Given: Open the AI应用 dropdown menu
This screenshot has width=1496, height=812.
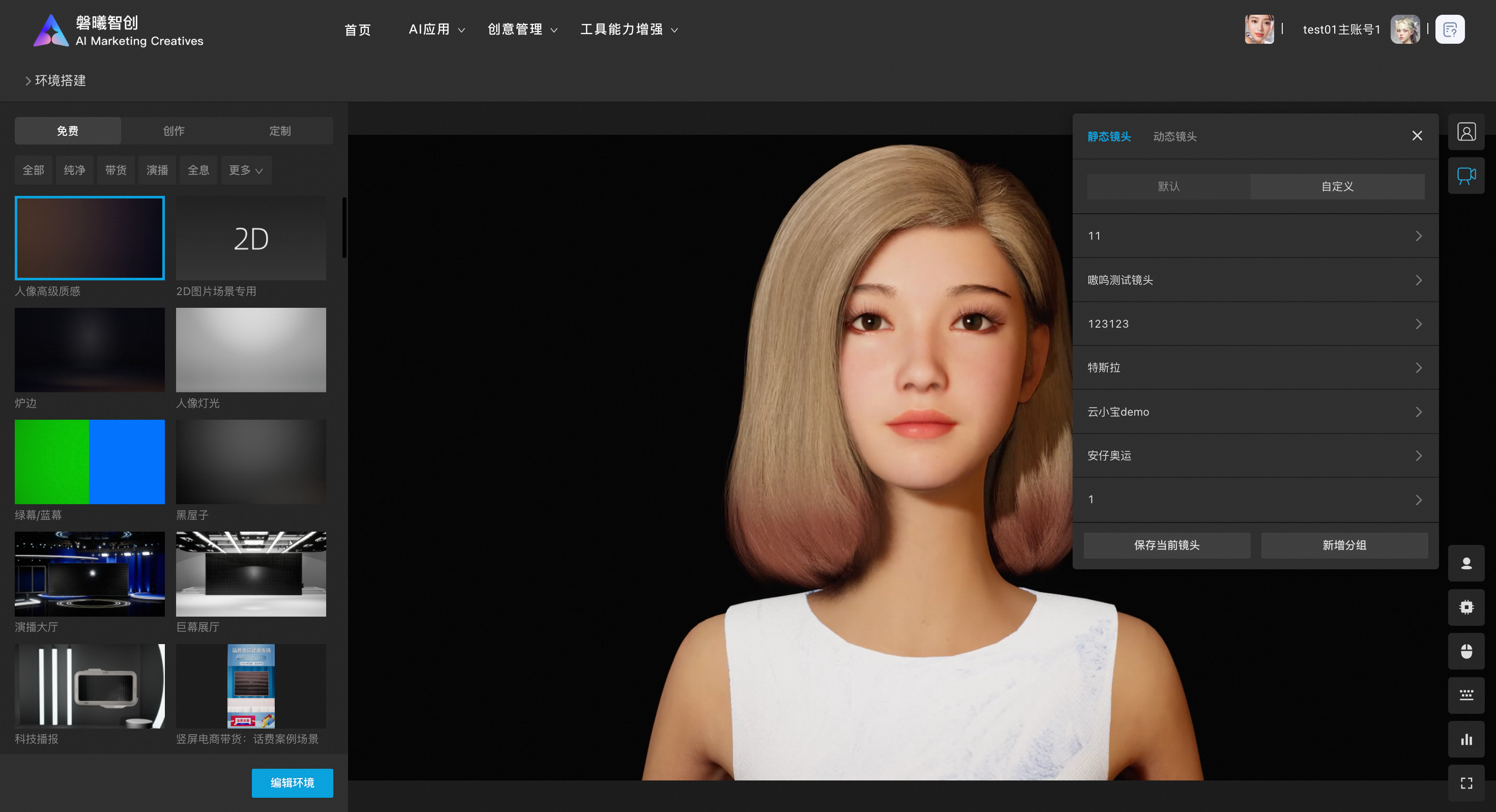Looking at the screenshot, I should 437,30.
